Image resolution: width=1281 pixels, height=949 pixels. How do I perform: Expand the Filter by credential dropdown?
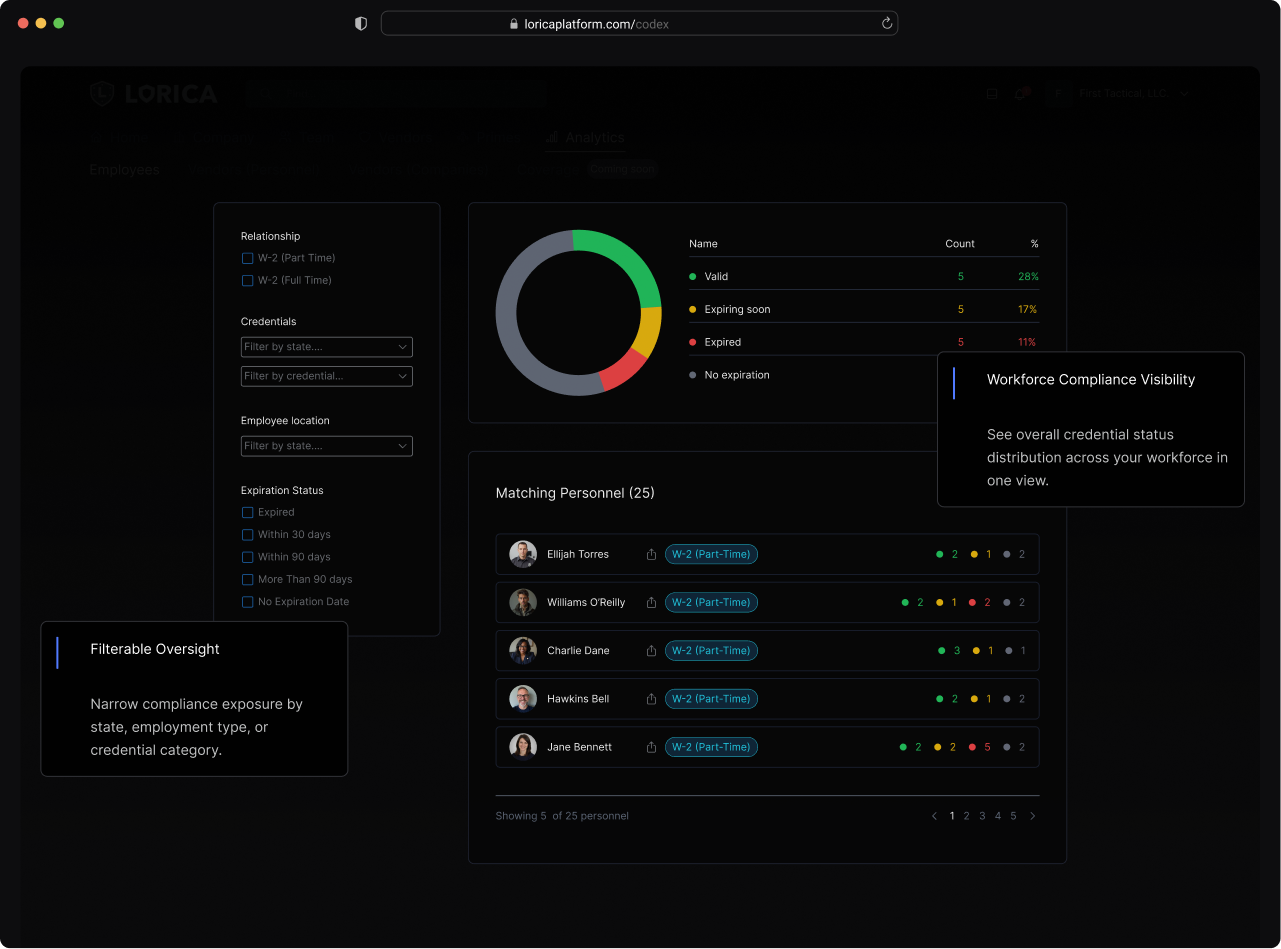point(326,376)
